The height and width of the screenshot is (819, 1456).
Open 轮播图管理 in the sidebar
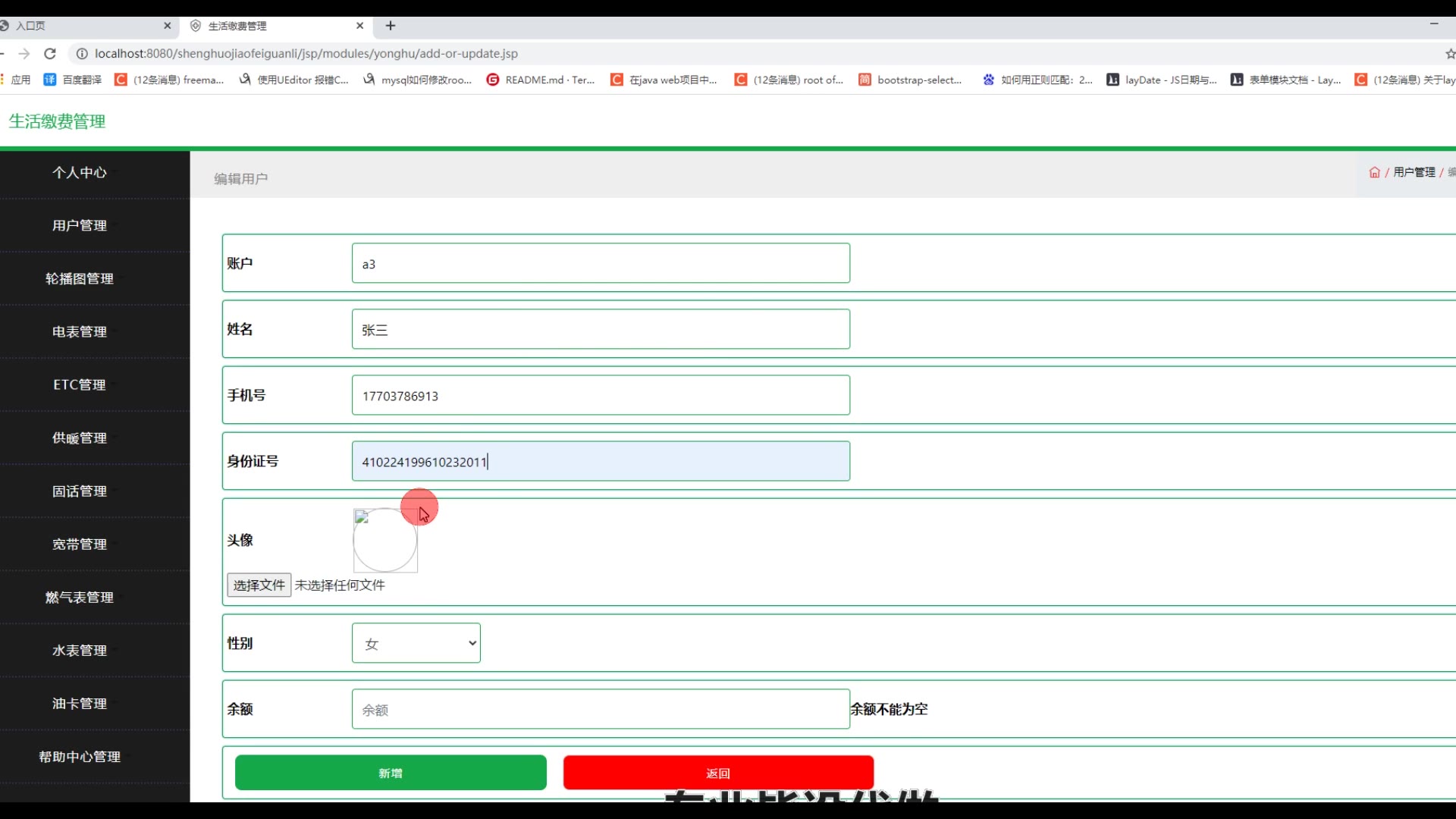pyautogui.click(x=80, y=279)
